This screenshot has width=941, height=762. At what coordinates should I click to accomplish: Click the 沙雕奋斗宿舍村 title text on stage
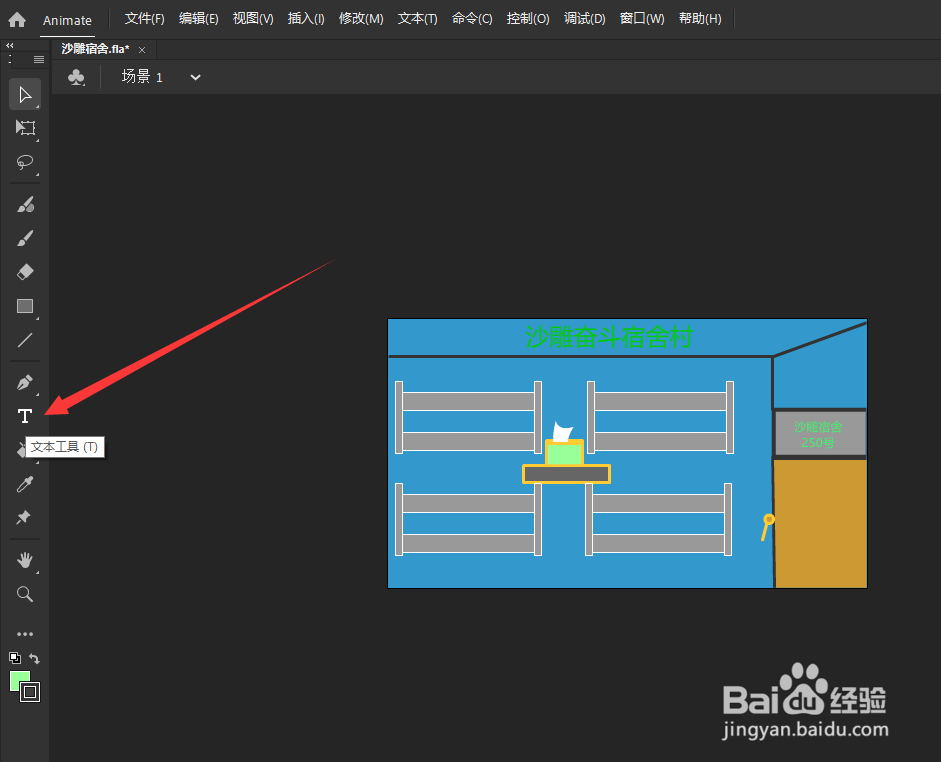click(x=609, y=337)
